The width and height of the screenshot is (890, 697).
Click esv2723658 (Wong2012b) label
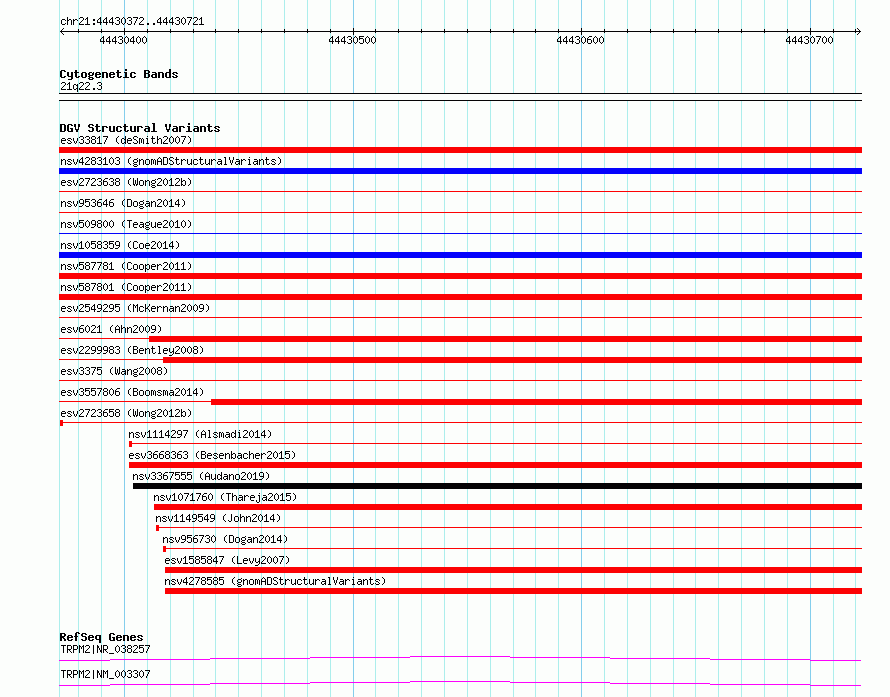126,413
